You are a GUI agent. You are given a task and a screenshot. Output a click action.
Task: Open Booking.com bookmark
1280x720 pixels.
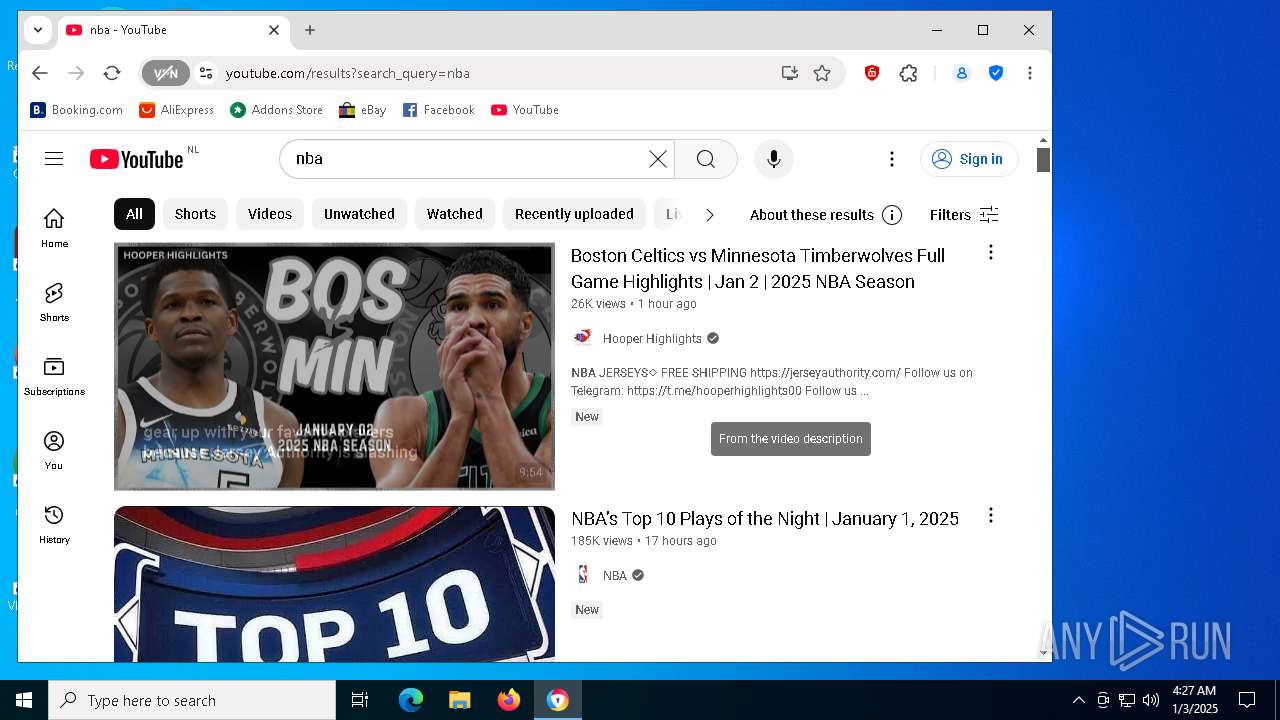[77, 110]
